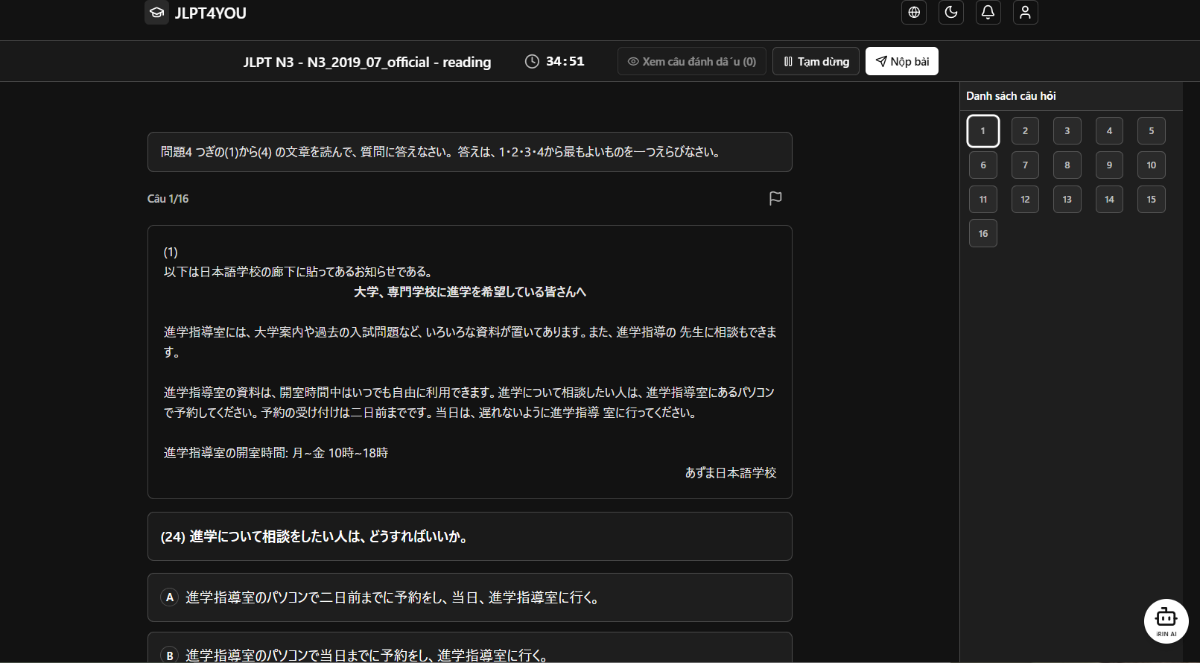Click question 1, the current question marker
This screenshot has width=1200, height=663.
(x=982, y=130)
